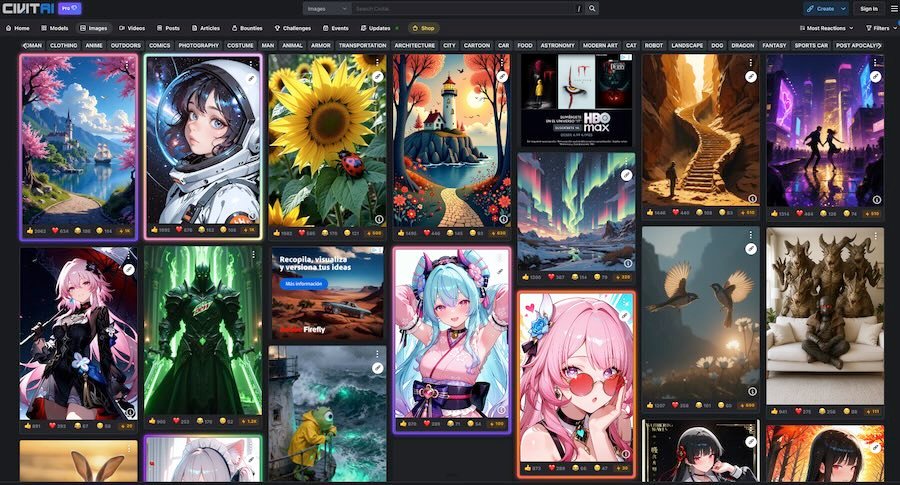Click thumbs-up on aurora landscape image

(x=532, y=277)
